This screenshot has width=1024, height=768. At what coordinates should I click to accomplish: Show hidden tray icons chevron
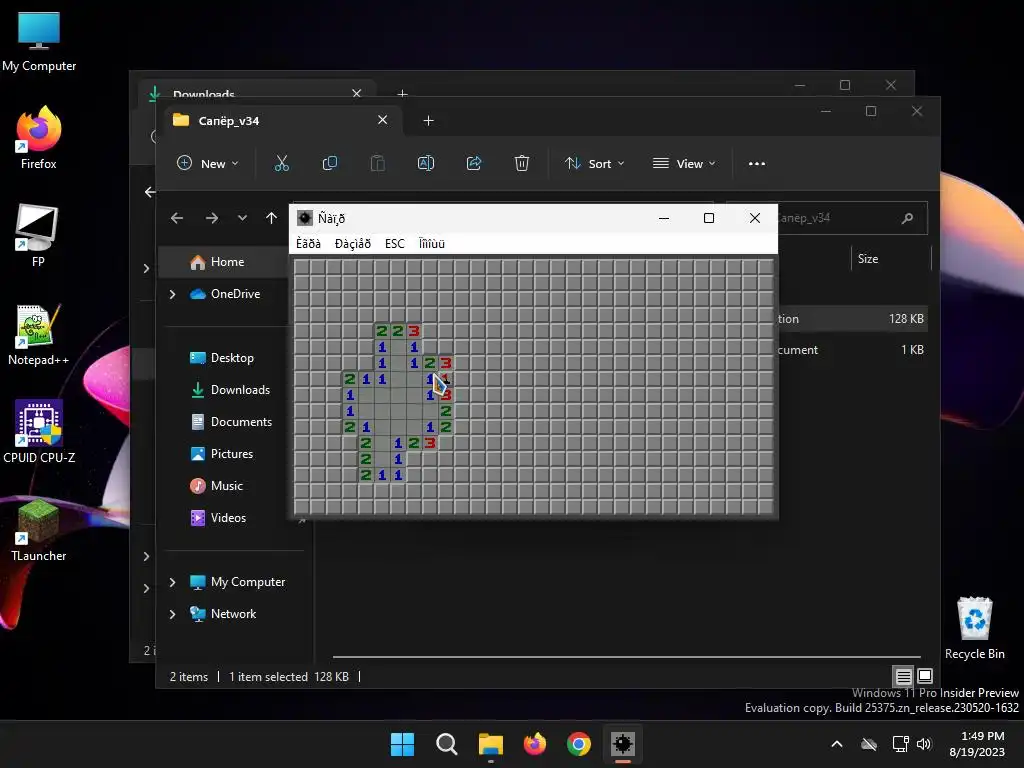[837, 744]
